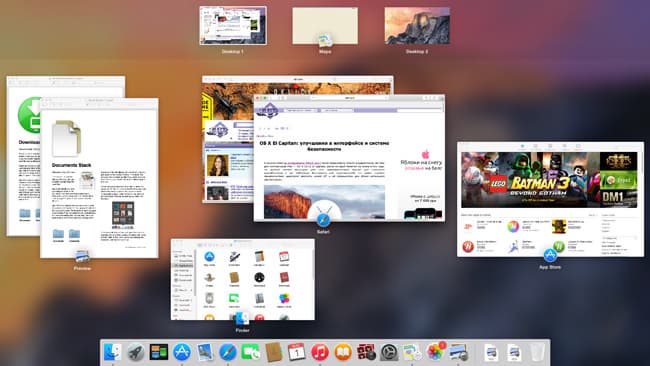This screenshot has width=650, height=366.
Task: Click Dictionary icon in Finder window
Action: pyautogui.click(x=284, y=277)
